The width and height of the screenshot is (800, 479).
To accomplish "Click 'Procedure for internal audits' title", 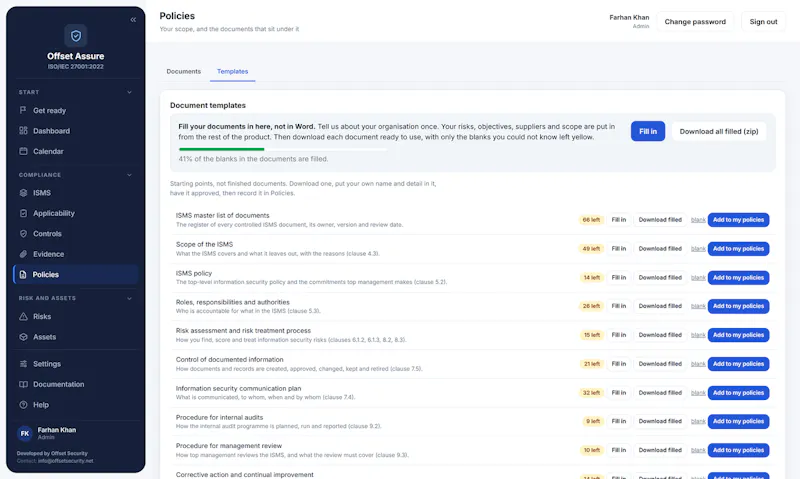I will pyautogui.click(x=219, y=417).
